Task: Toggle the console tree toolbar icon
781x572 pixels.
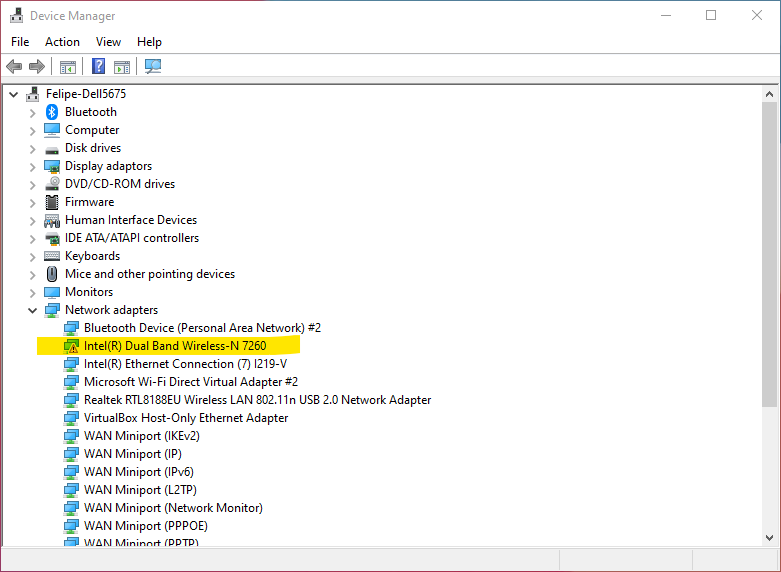Action: click(68, 66)
